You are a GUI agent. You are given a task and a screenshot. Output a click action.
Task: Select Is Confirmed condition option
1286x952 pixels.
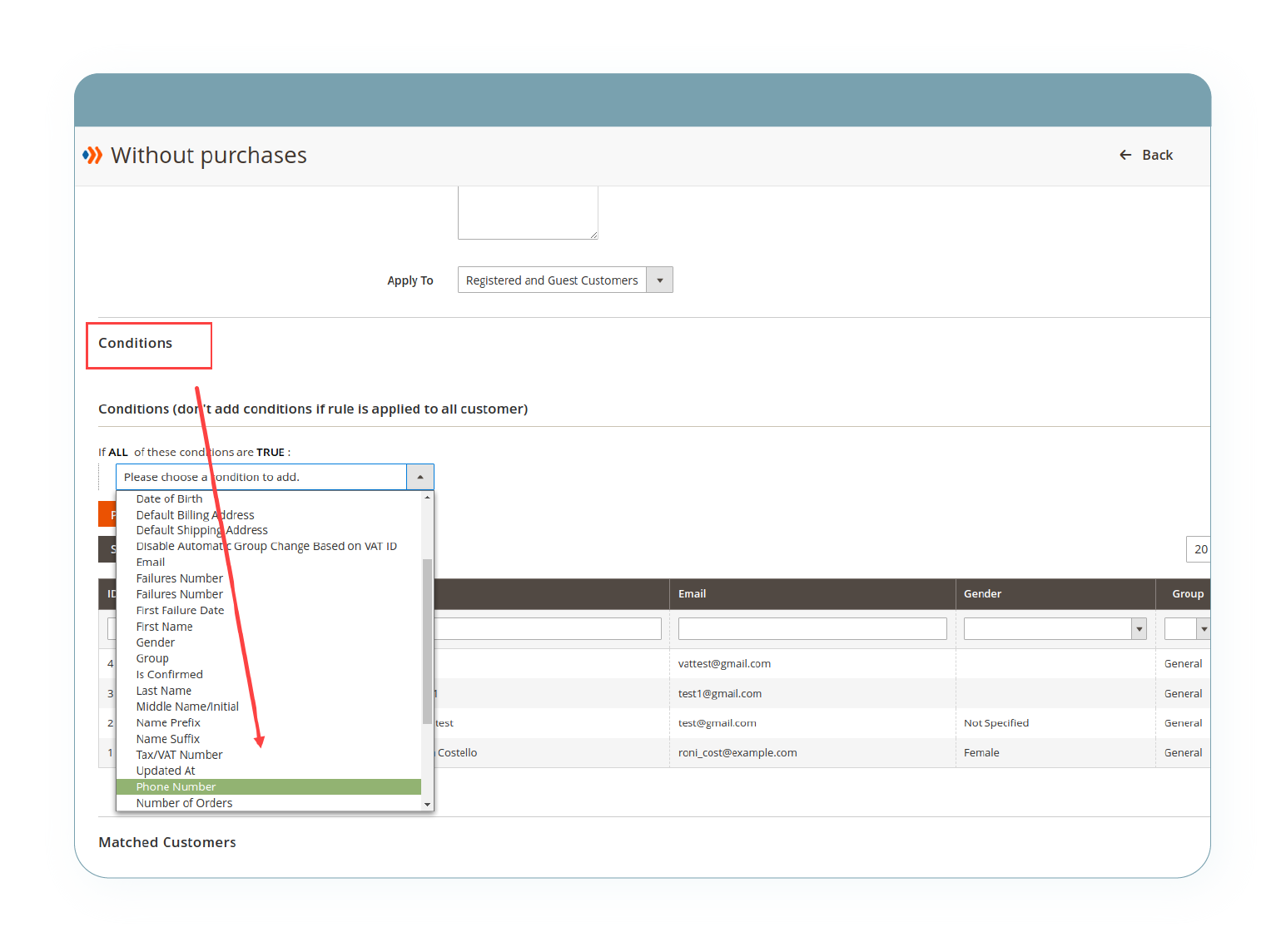coord(169,675)
